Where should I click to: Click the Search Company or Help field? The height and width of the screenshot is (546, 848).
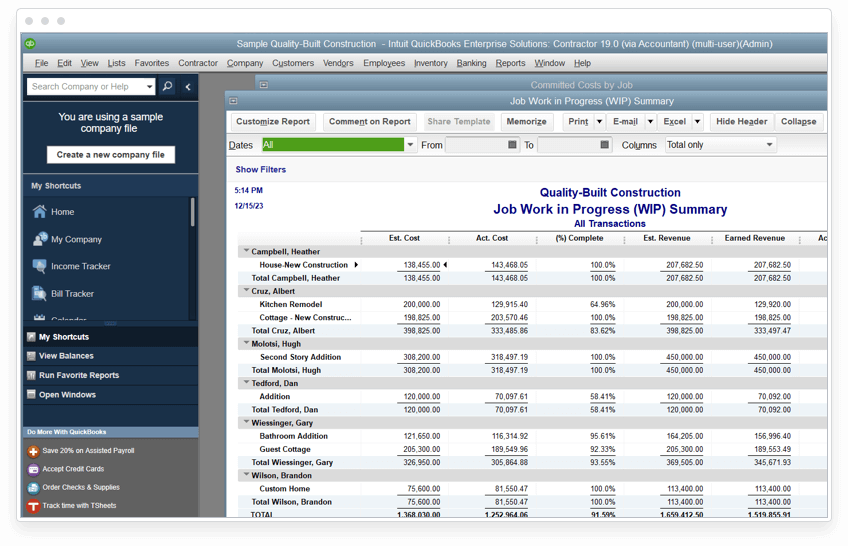[x=87, y=86]
